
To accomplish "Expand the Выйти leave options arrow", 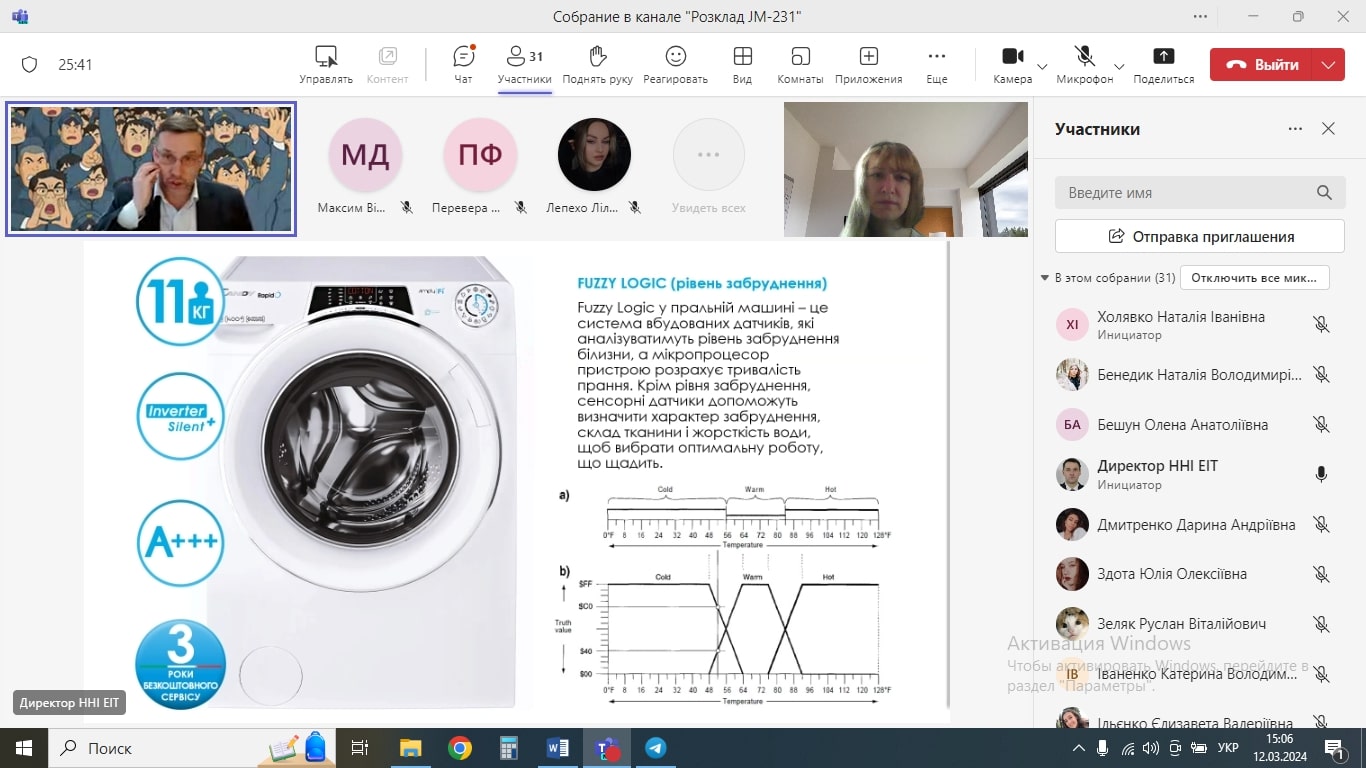I will pyautogui.click(x=1327, y=65).
